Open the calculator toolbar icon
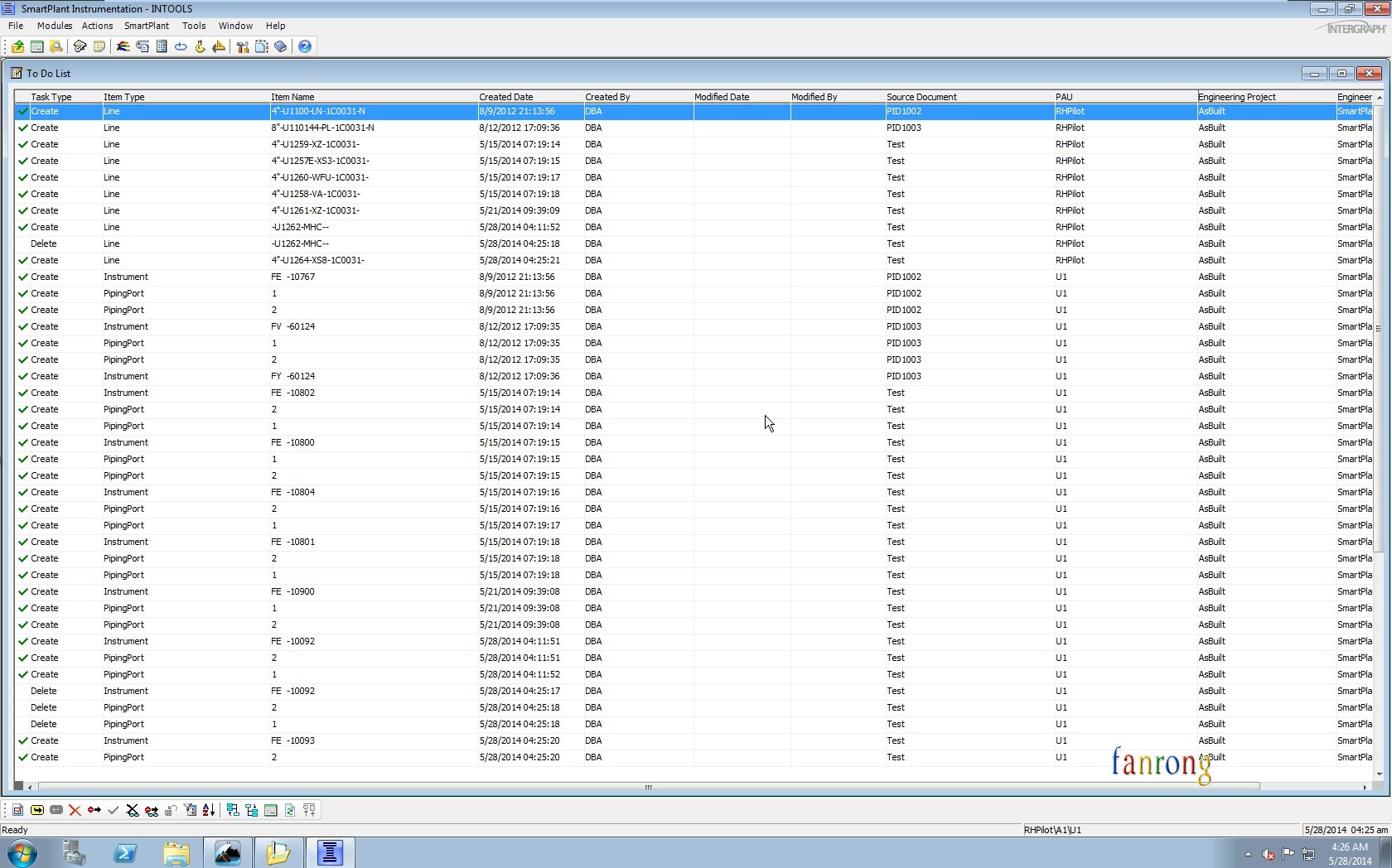1392x868 pixels. 162,46
